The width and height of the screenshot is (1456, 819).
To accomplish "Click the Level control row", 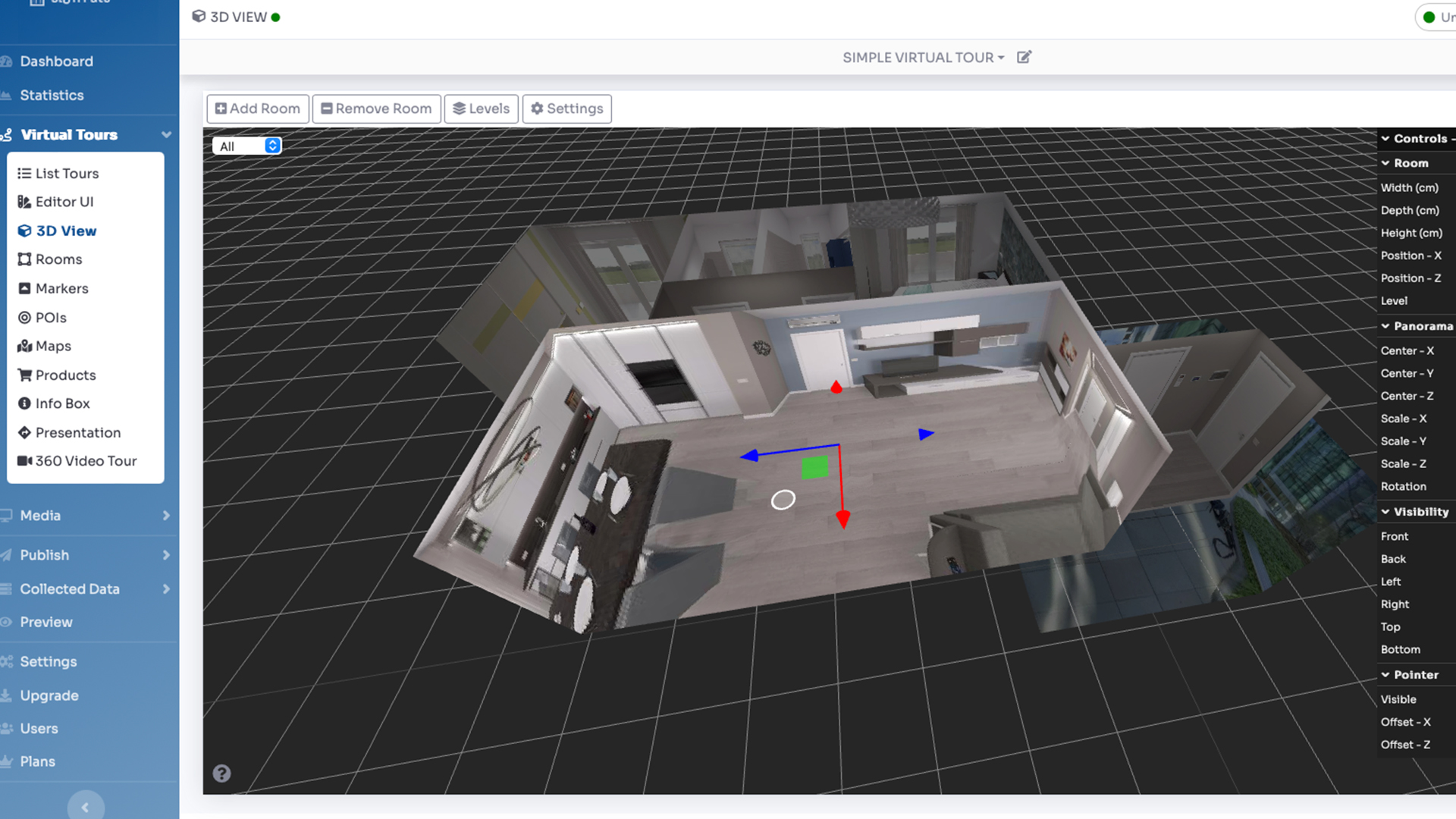I will [x=1417, y=301].
